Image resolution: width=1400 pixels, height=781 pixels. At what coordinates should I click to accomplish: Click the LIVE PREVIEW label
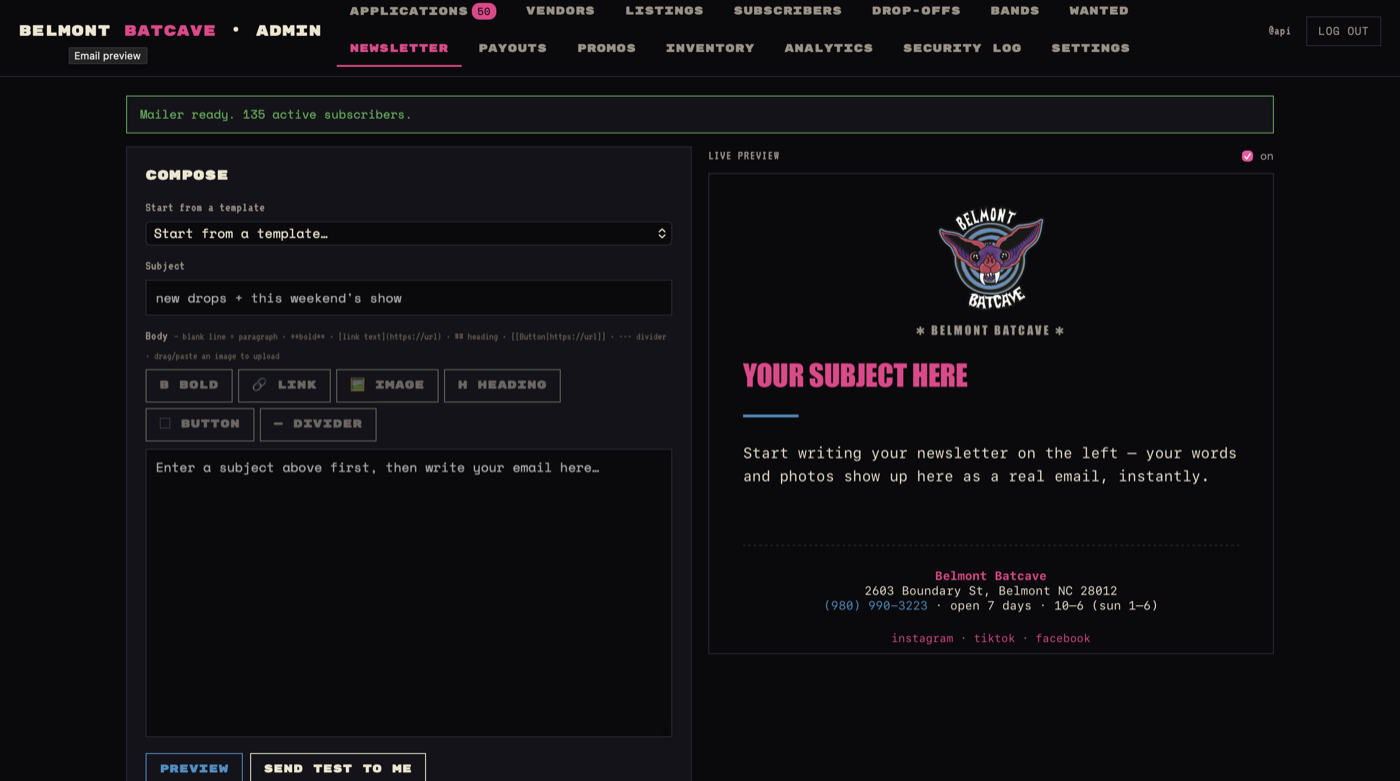[x=744, y=156]
